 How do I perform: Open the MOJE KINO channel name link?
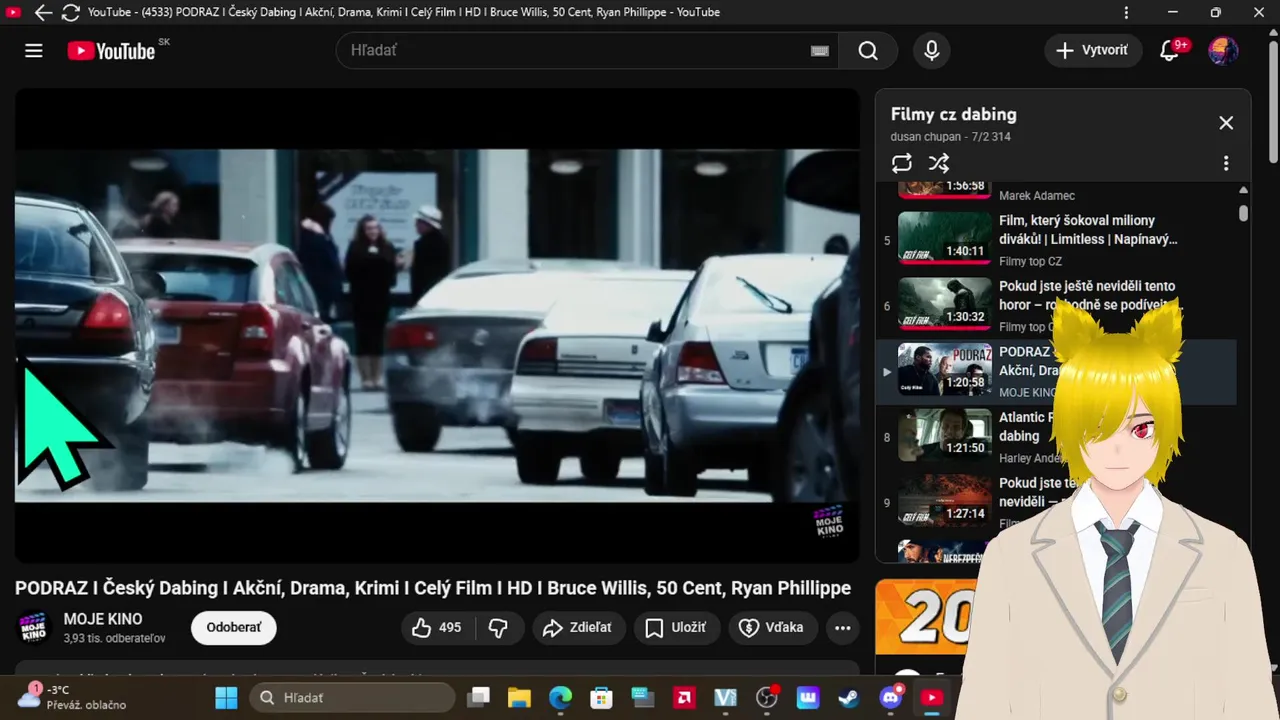[x=103, y=619]
